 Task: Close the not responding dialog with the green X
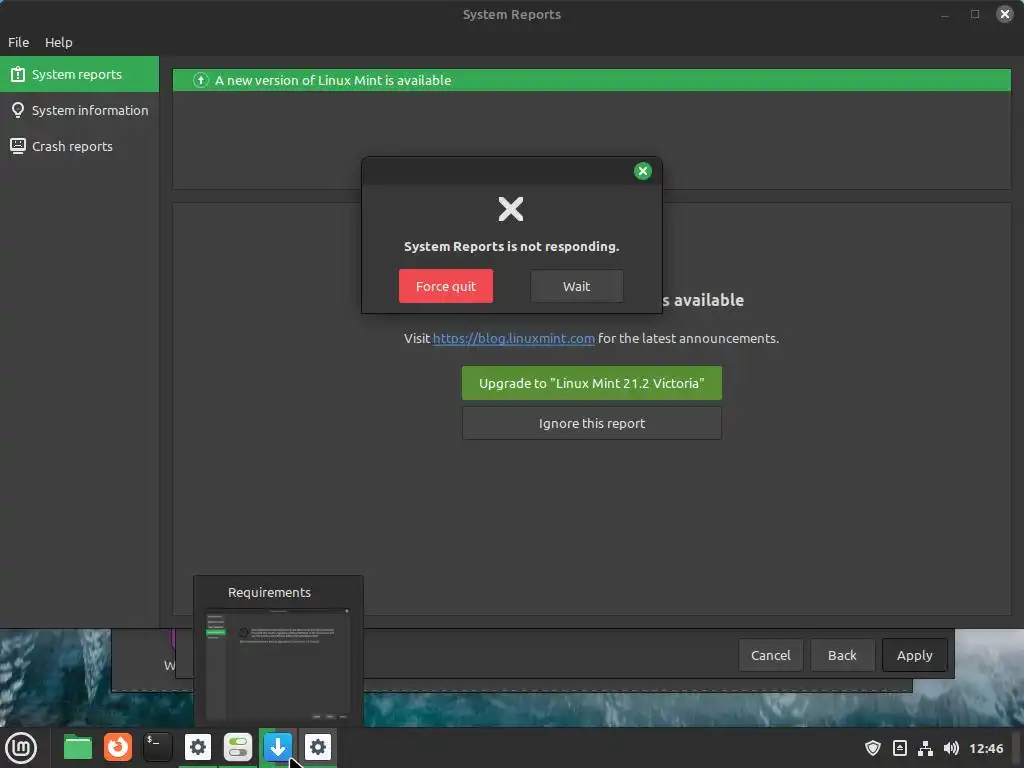(x=643, y=171)
